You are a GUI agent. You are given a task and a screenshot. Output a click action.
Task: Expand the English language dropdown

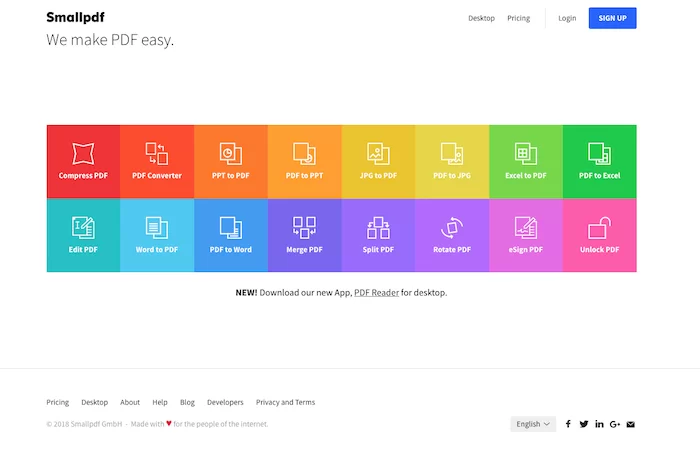533,424
